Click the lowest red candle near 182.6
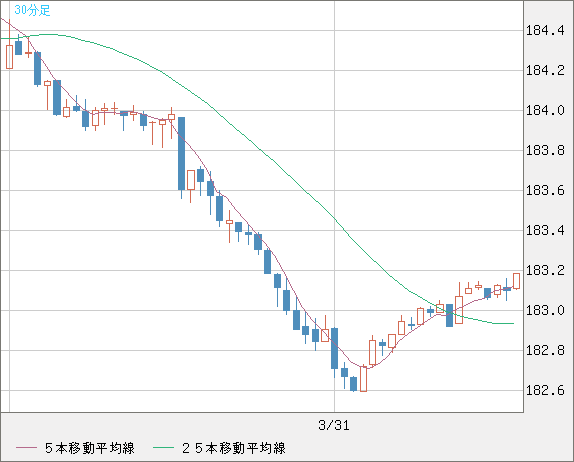The image size is (574, 462). pos(363,378)
